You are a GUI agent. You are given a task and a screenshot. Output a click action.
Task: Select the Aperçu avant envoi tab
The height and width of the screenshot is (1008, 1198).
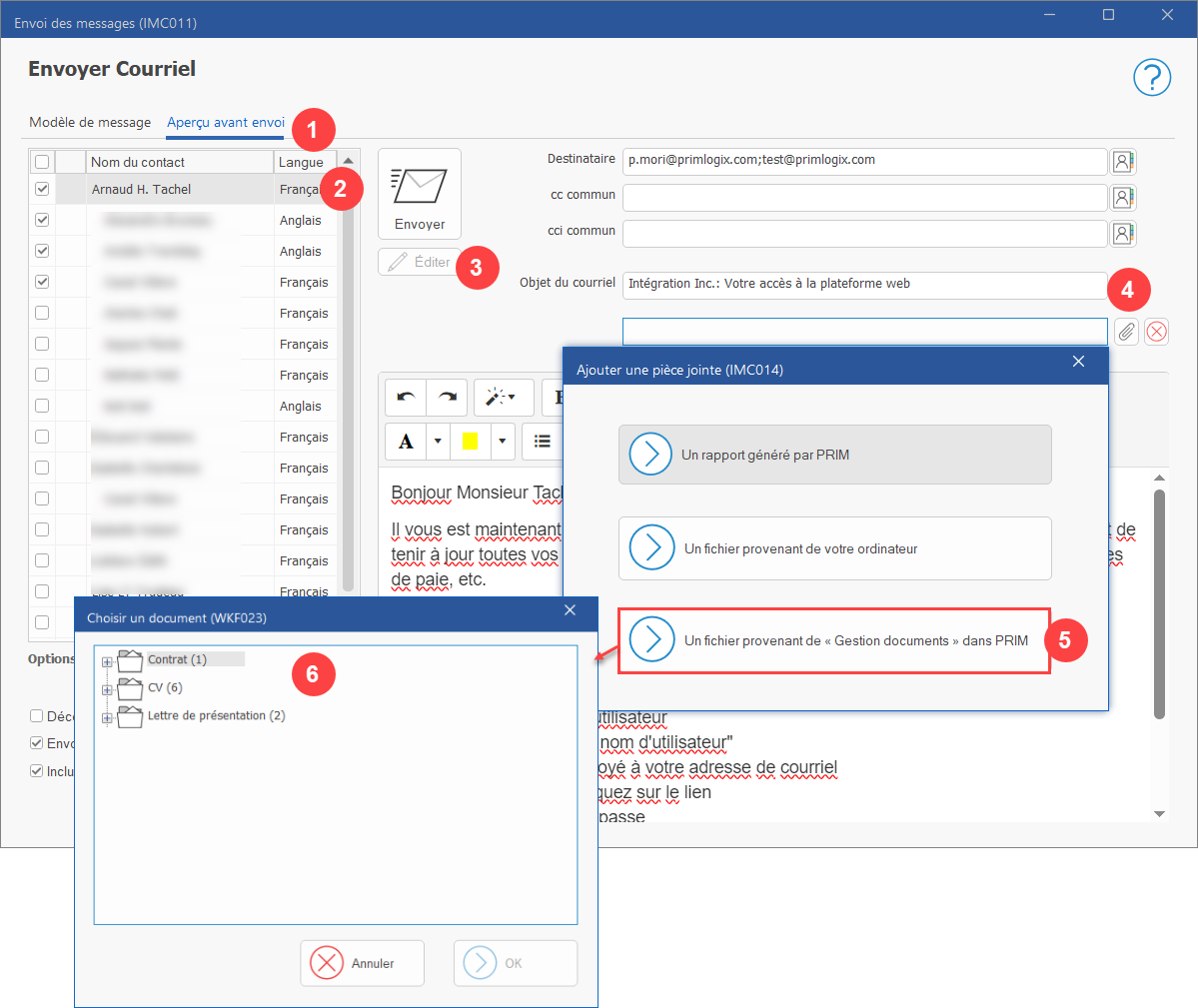coord(226,122)
